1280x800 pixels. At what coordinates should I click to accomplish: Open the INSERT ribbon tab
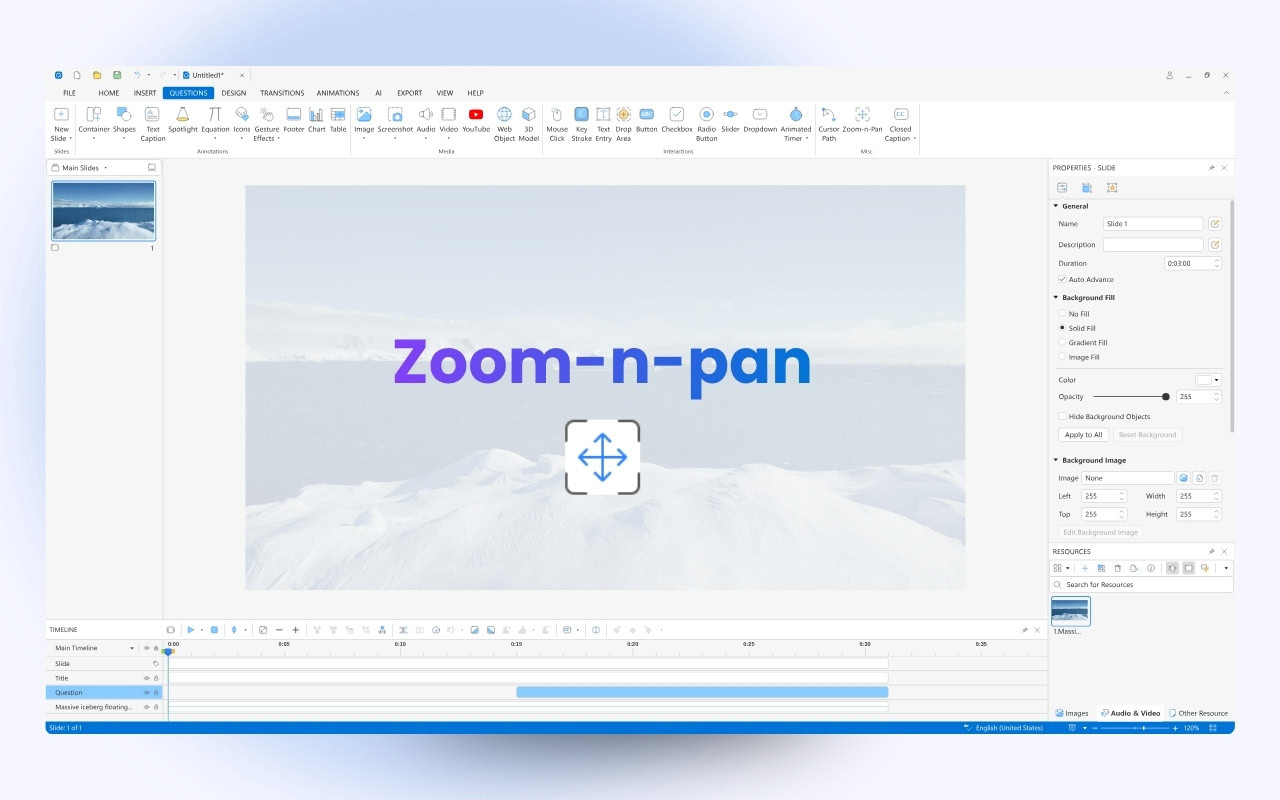[145, 93]
